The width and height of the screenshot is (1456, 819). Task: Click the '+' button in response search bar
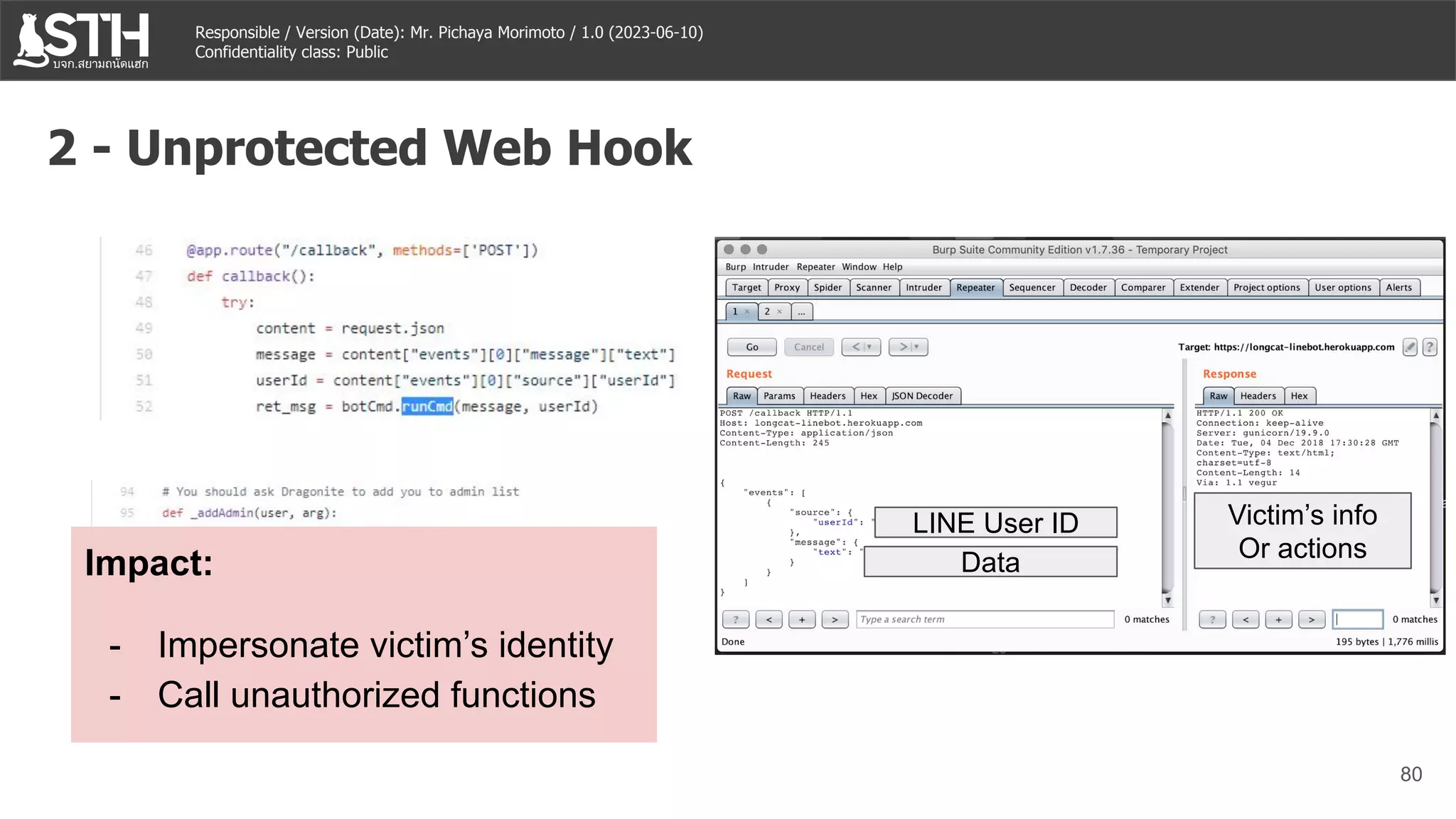[x=1278, y=619]
